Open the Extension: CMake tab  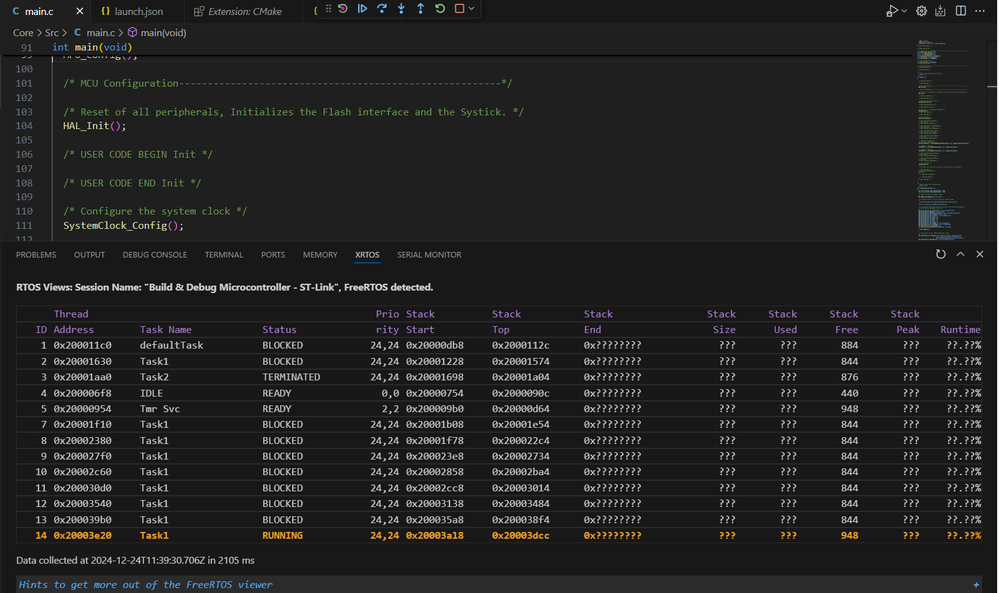click(245, 11)
